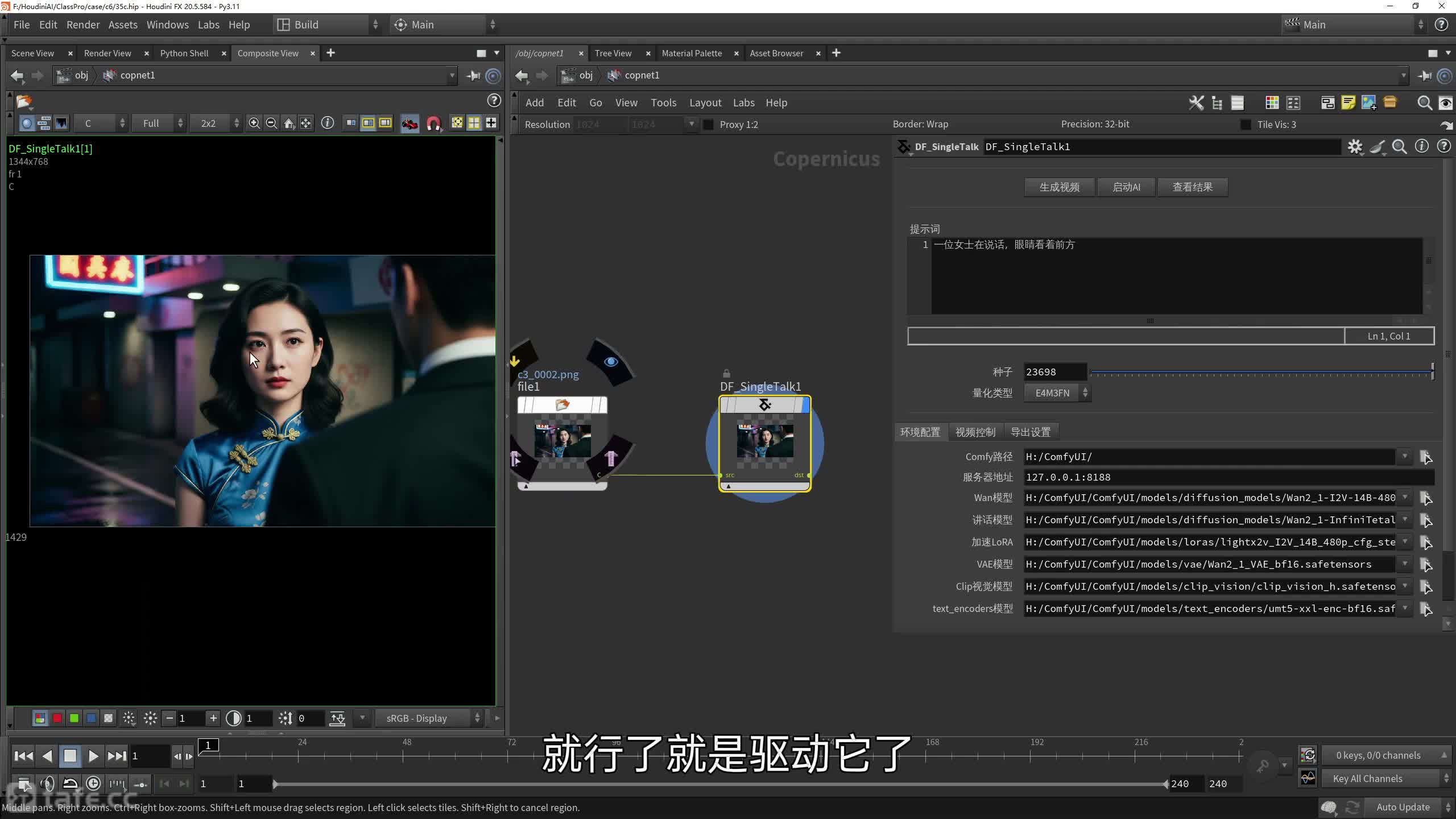Screen dimensions: 1456x819
Task: Open the image info icon in compositor toolbar
Action: (x=328, y=123)
